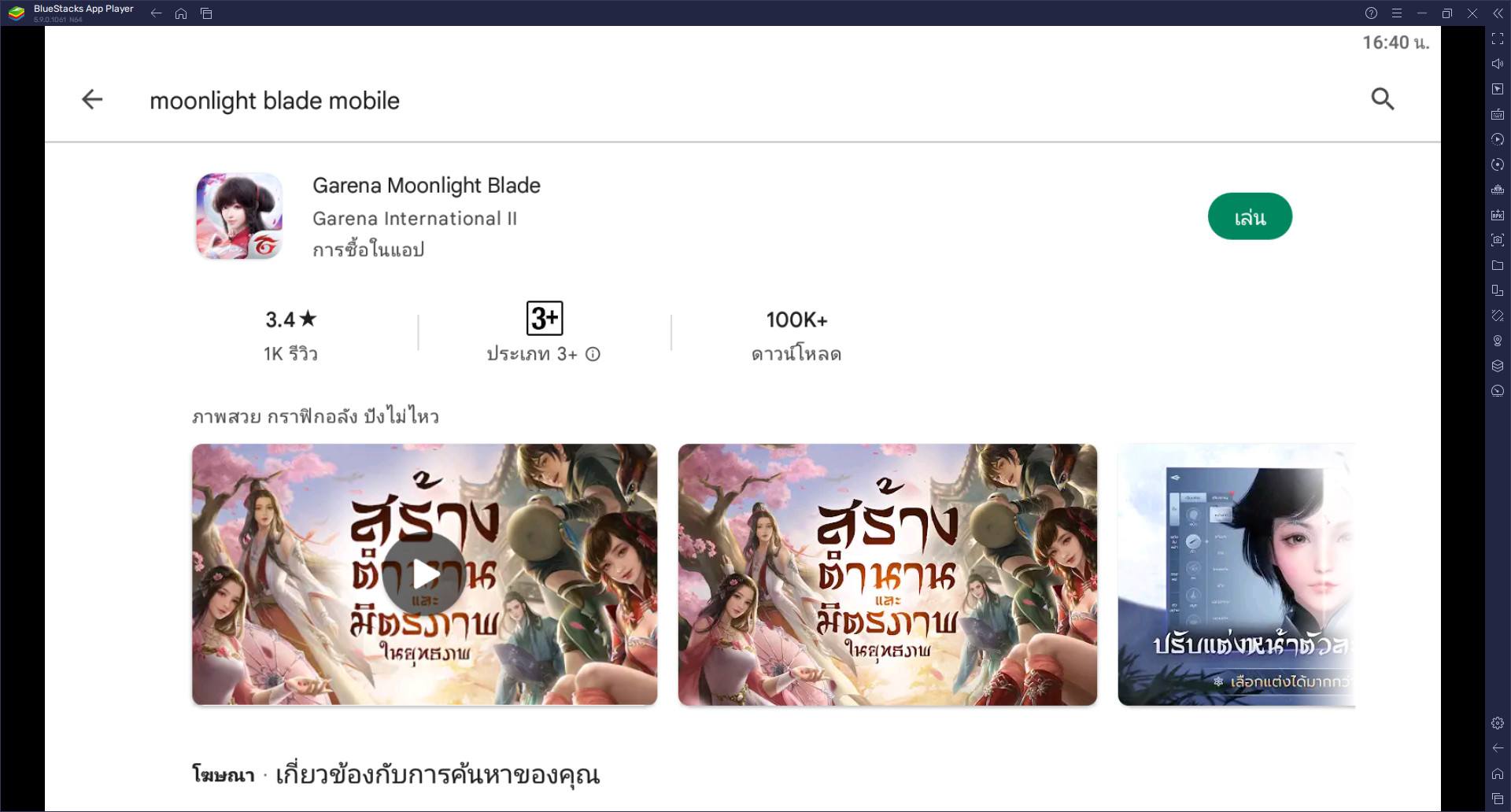Viewport: 1511px width, 812px height.
Task: Click the layers stack sidebar icon
Action: [1498, 366]
